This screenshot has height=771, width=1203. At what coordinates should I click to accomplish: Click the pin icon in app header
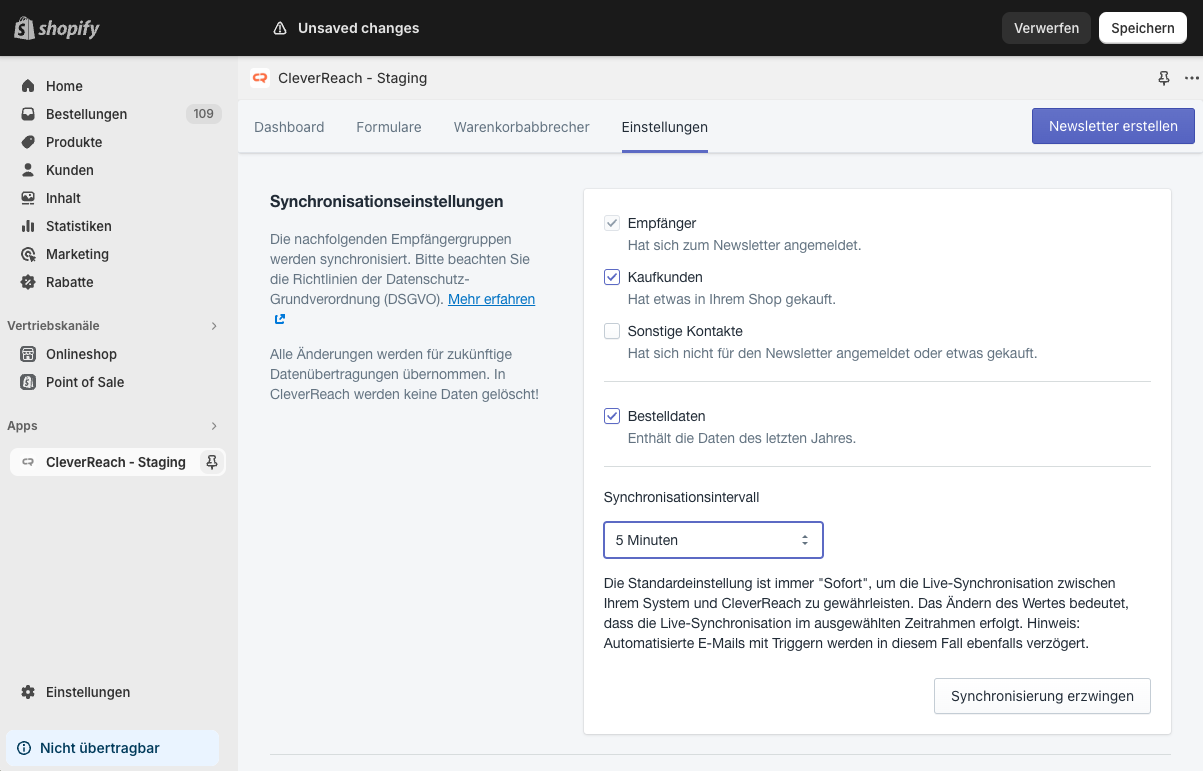[1163, 78]
